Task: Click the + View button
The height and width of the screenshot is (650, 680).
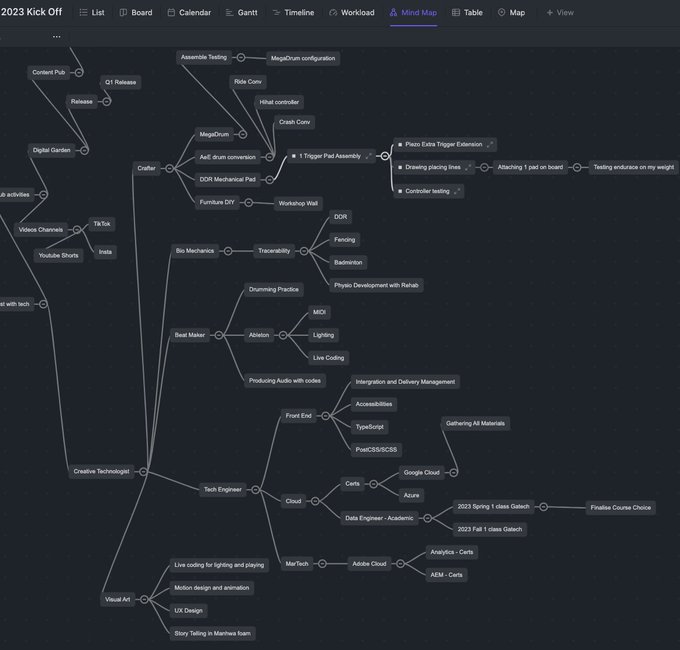Action: click(x=559, y=13)
